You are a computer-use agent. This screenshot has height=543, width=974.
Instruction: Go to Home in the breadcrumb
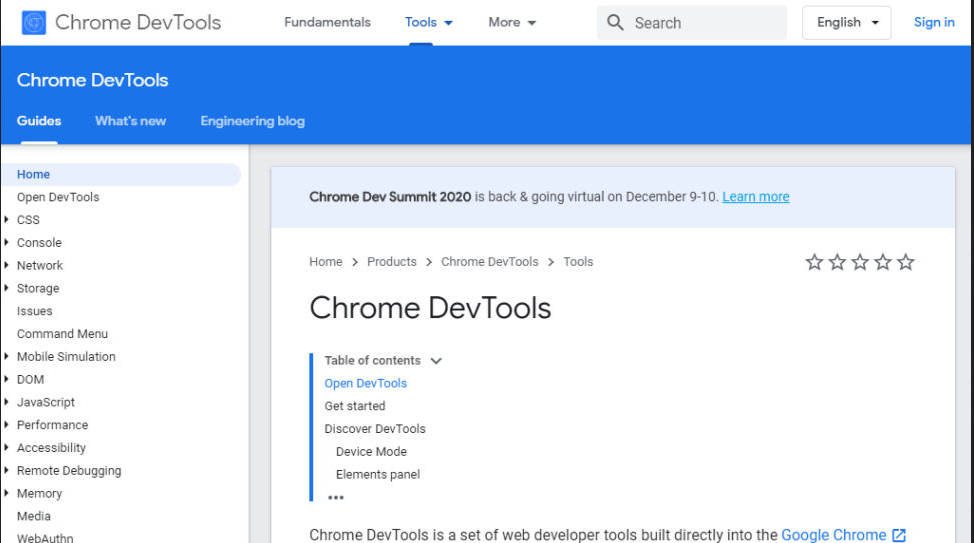pyautogui.click(x=325, y=262)
